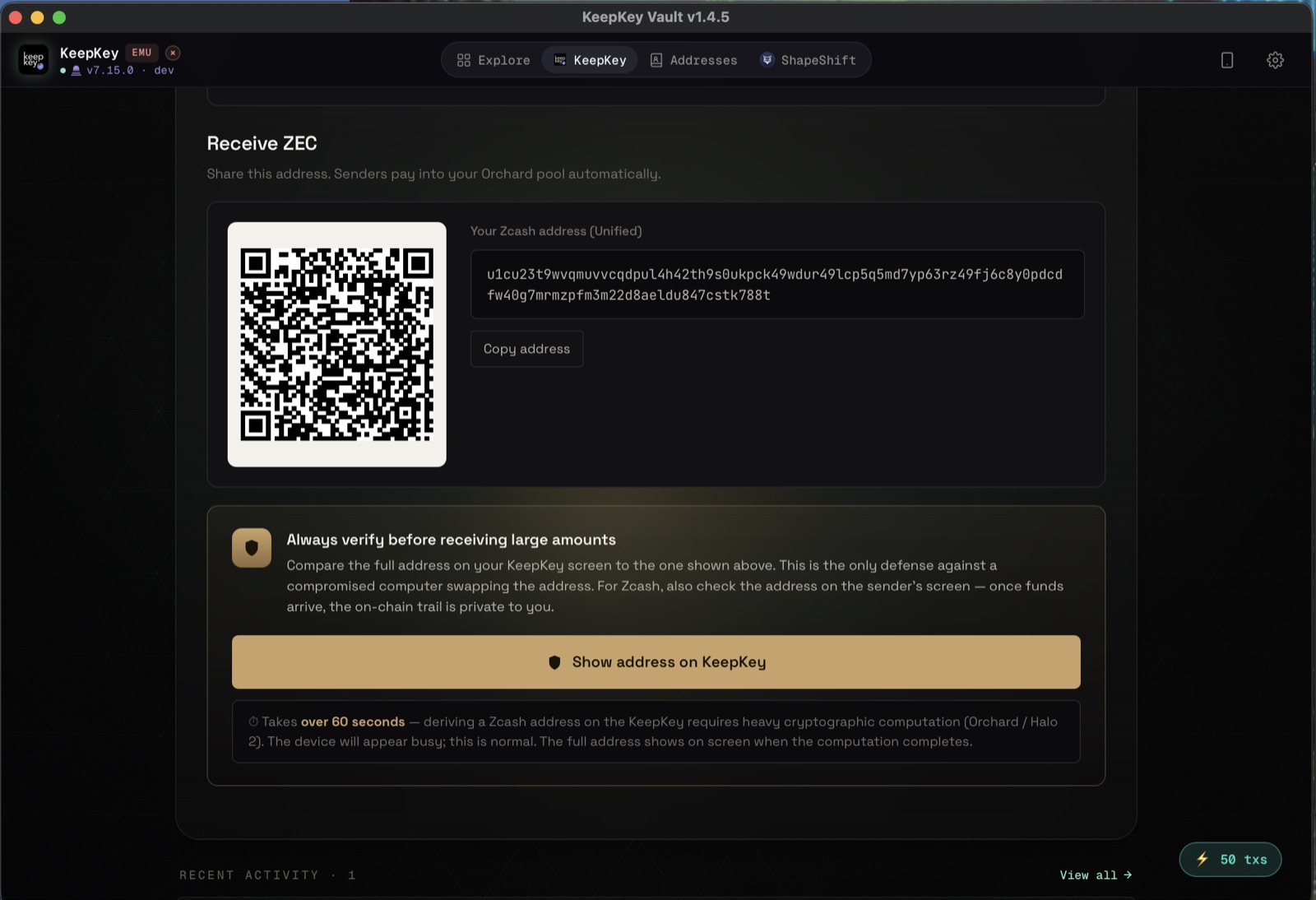Click the device phone icon in header
The height and width of the screenshot is (900, 1316).
click(x=1226, y=60)
